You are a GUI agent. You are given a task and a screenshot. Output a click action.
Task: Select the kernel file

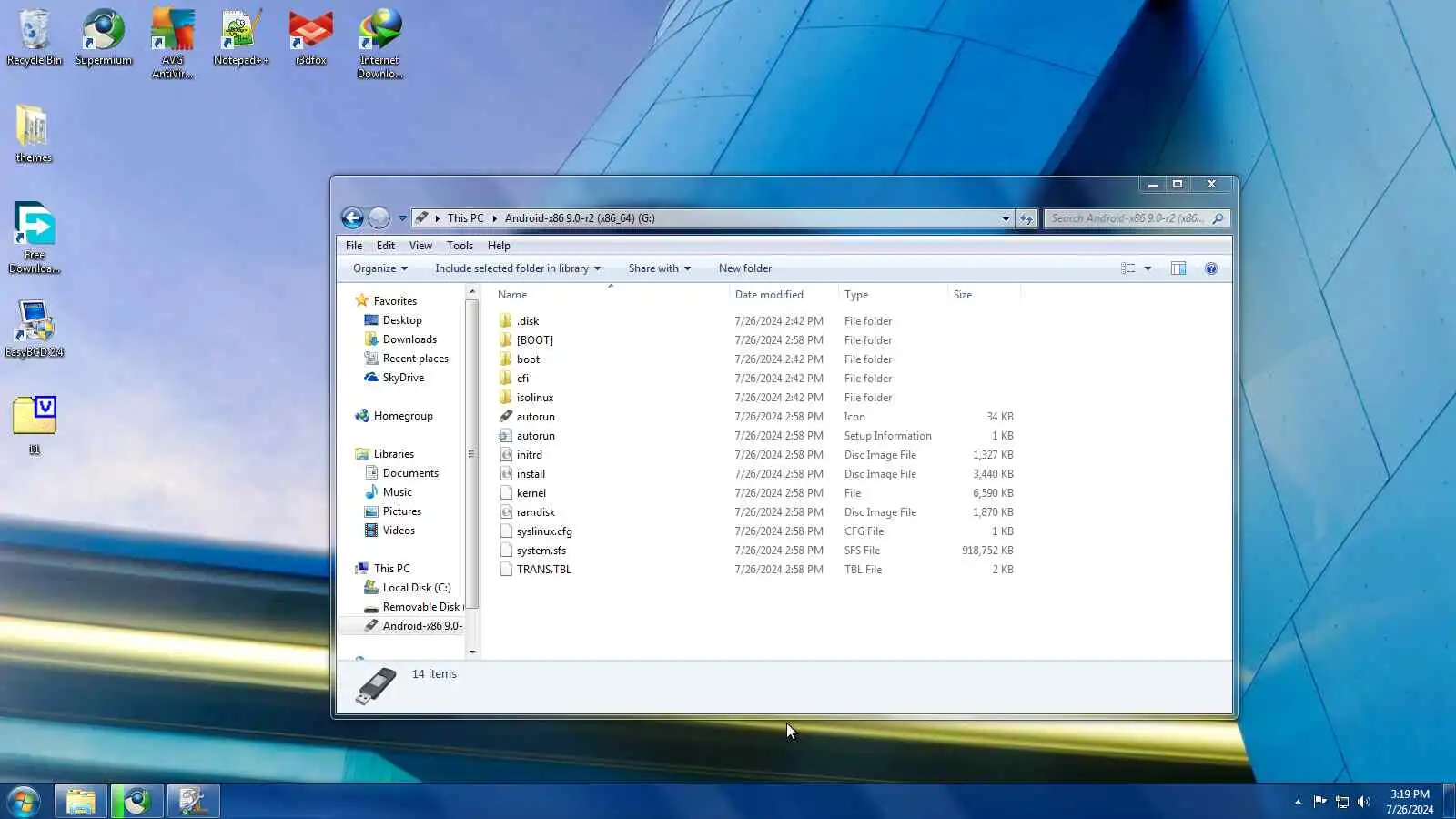(x=531, y=493)
